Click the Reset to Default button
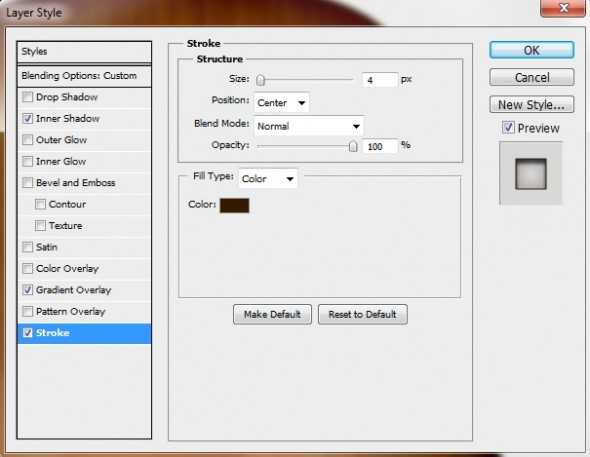 tap(362, 314)
